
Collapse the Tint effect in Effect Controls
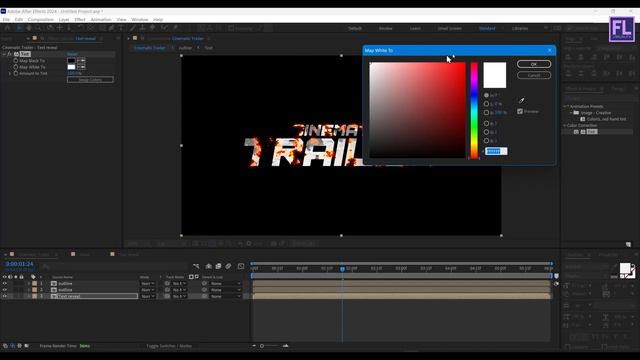pos(4,54)
